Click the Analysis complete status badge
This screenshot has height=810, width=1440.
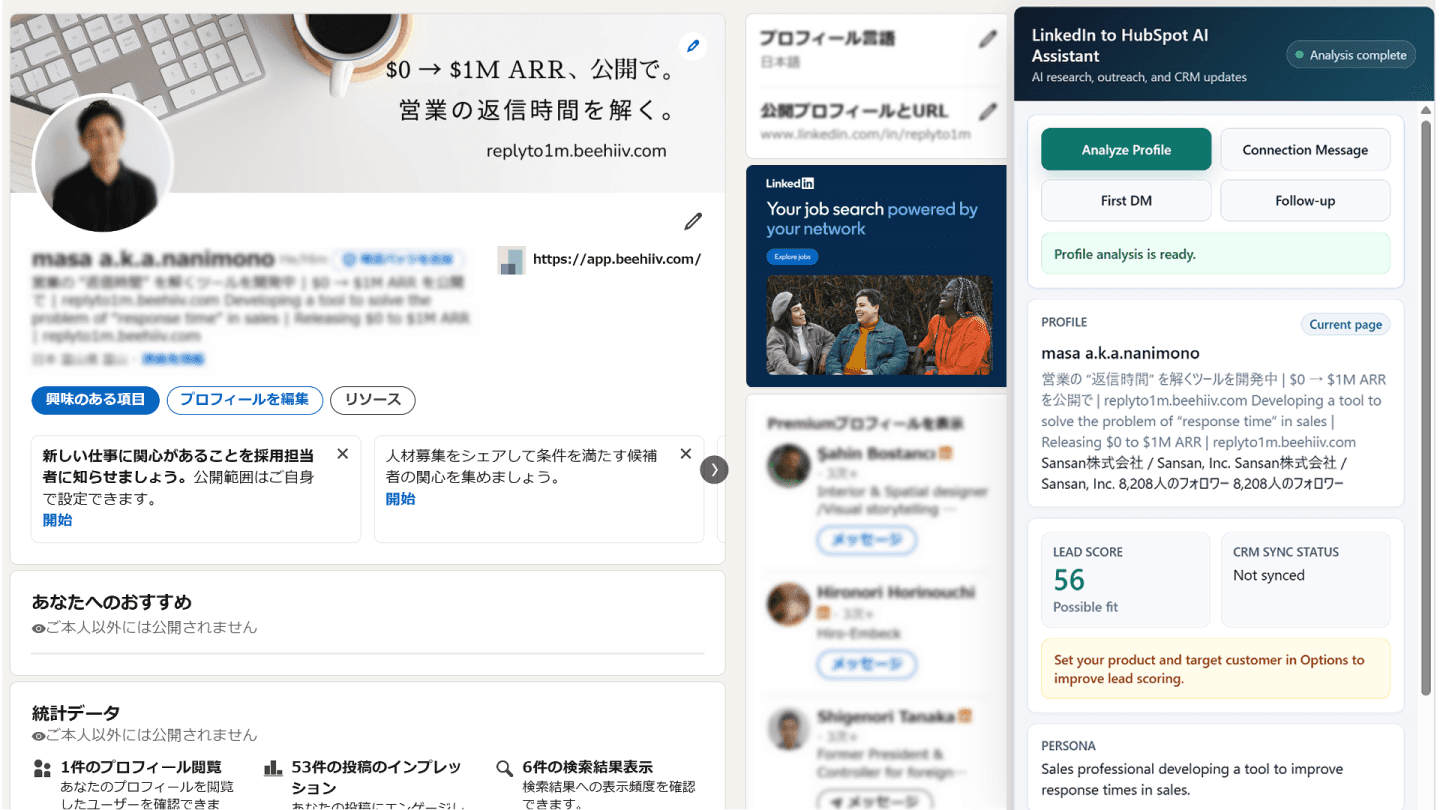(1351, 55)
